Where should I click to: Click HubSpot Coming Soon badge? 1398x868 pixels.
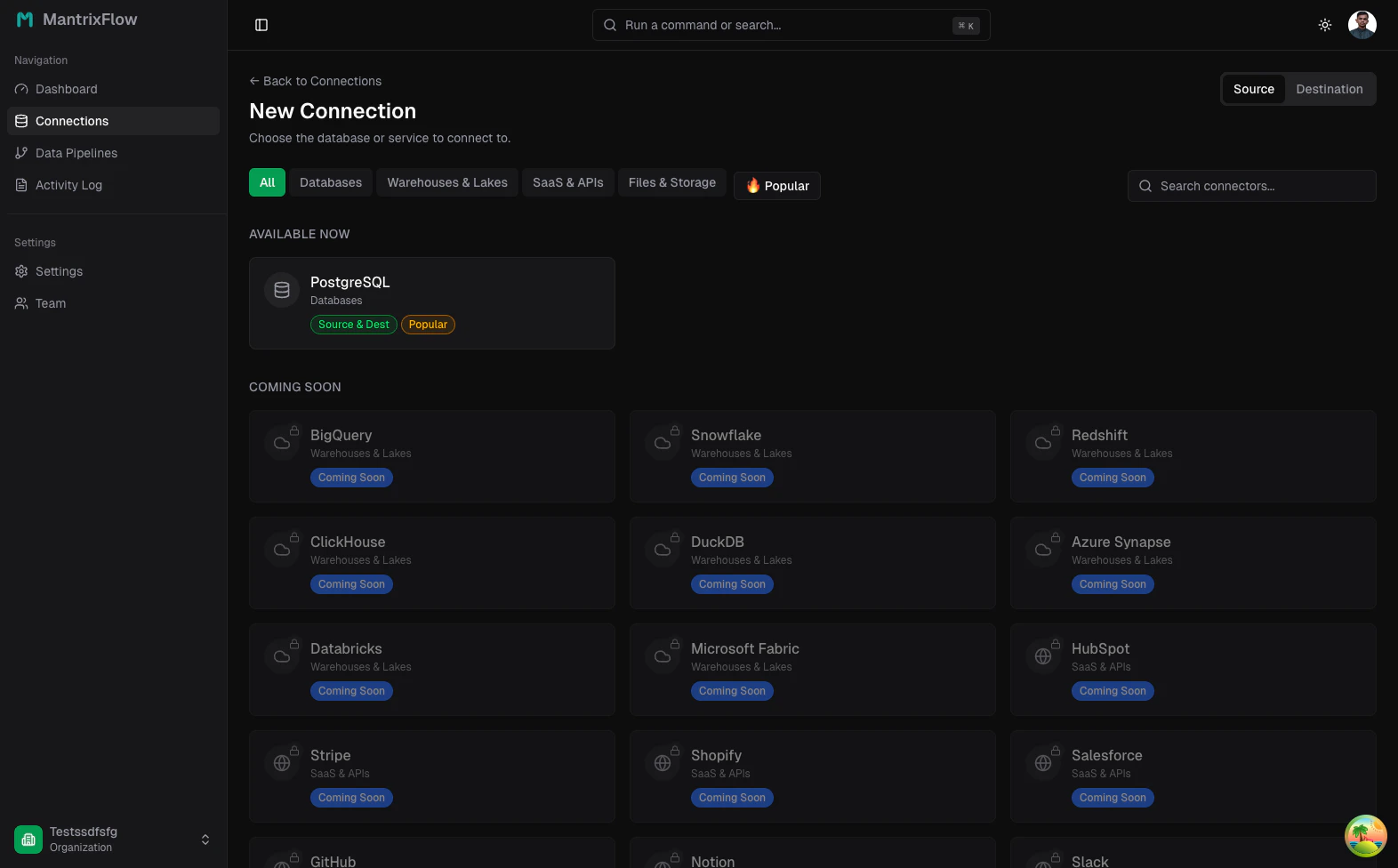tap(1113, 691)
